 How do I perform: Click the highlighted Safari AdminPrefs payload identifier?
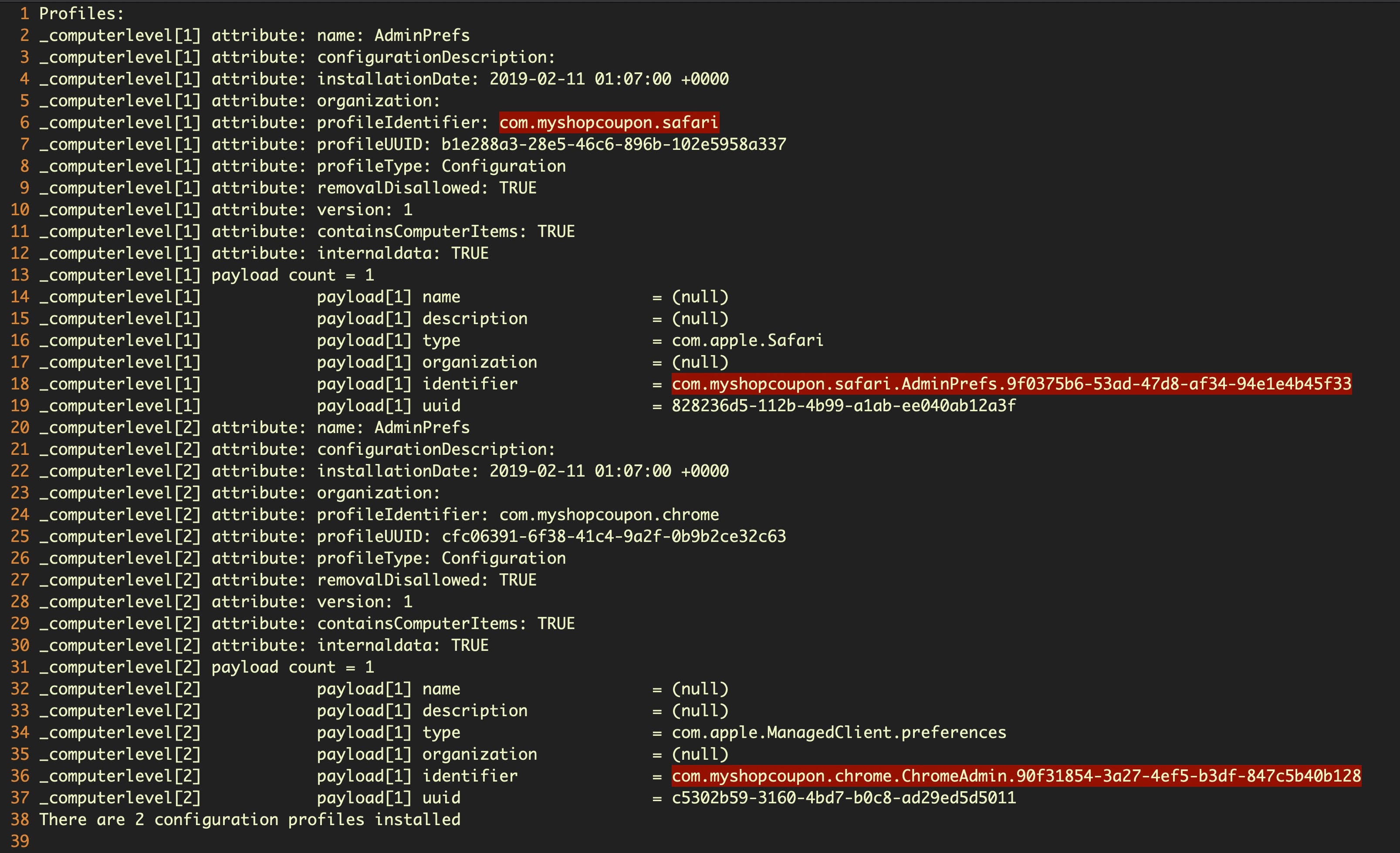tap(1011, 384)
